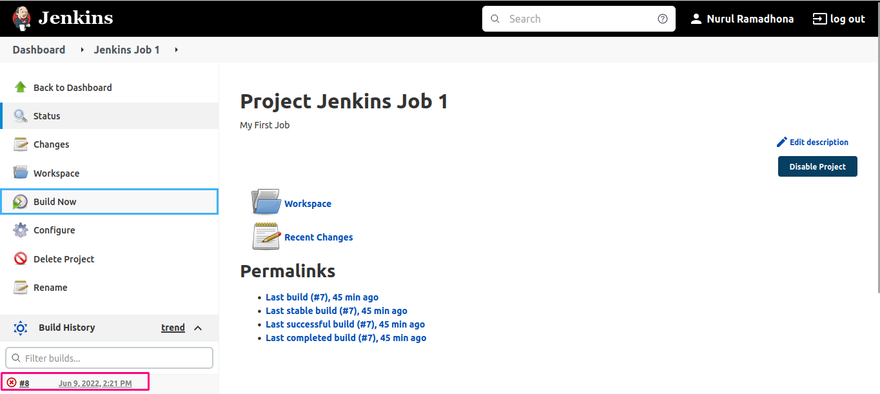Click the sidebar Workspace folder icon
880x394 pixels.
click(21, 172)
